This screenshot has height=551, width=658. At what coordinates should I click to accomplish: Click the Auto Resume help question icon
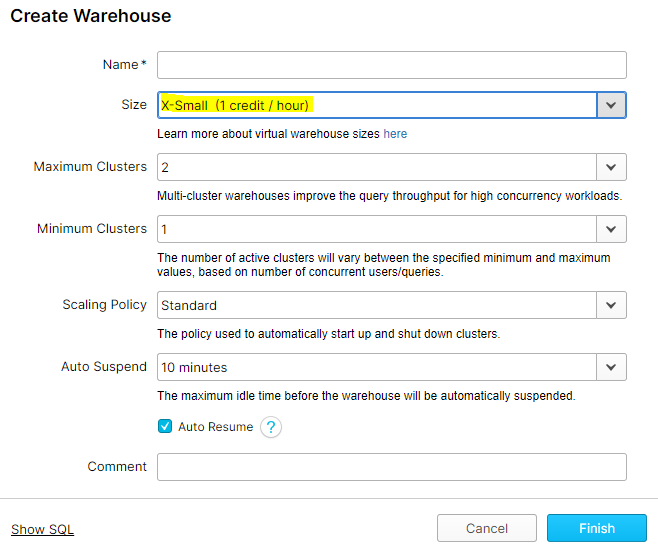270,427
